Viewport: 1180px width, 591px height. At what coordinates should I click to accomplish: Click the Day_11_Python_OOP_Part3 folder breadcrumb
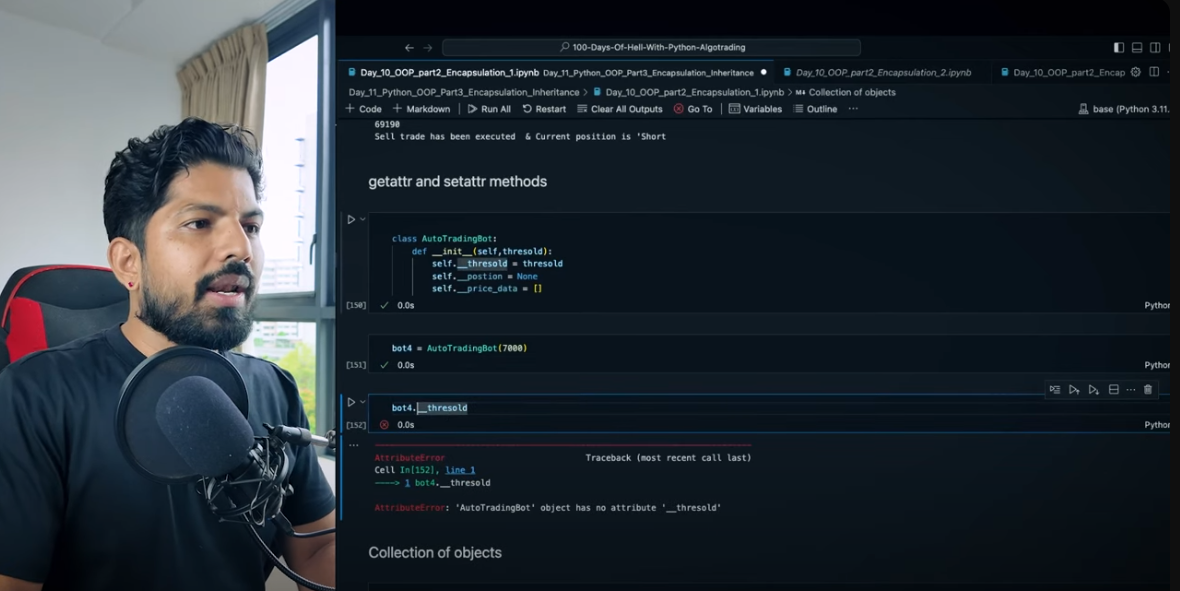click(x=464, y=92)
